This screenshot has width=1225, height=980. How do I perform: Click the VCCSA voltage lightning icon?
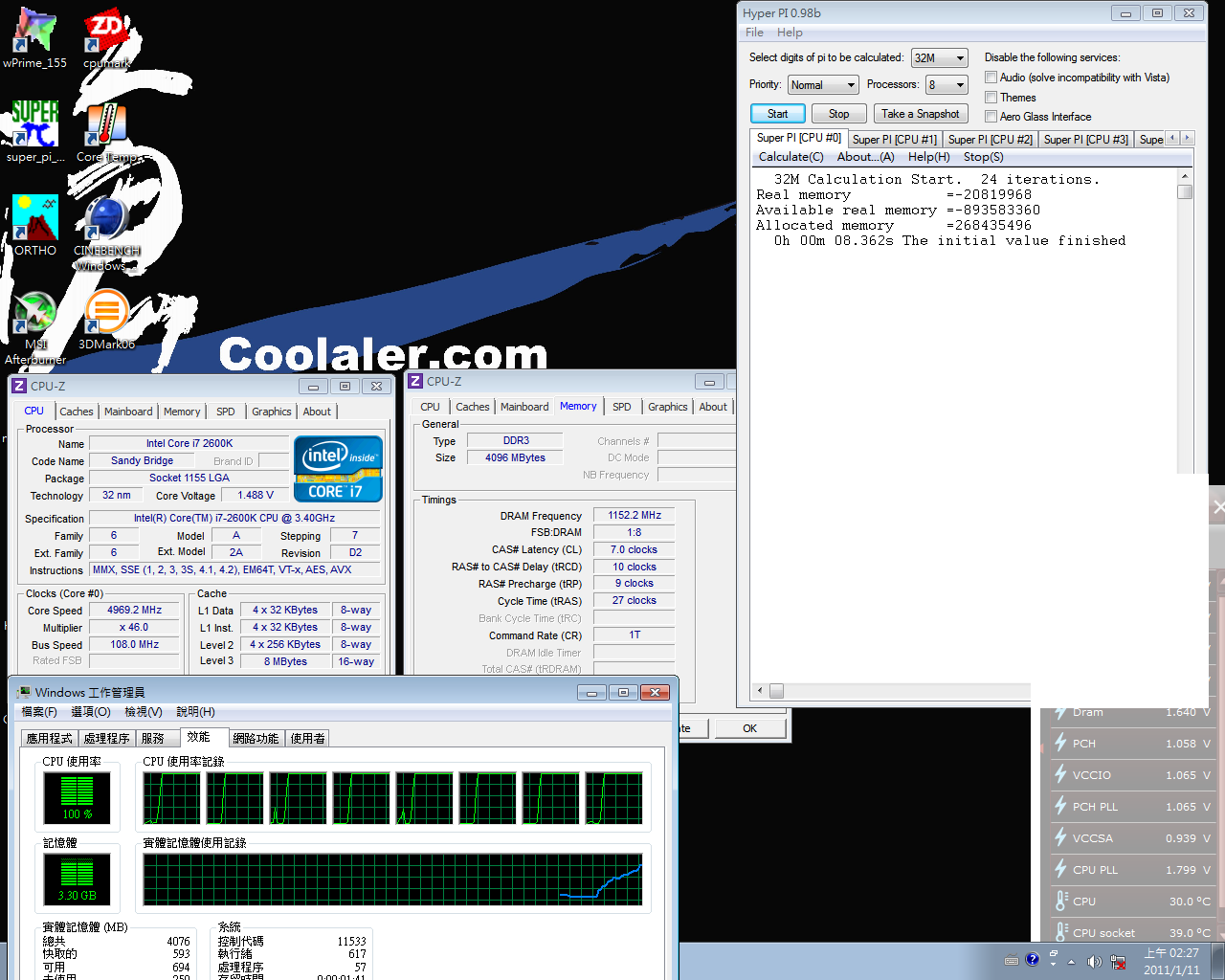1060,837
